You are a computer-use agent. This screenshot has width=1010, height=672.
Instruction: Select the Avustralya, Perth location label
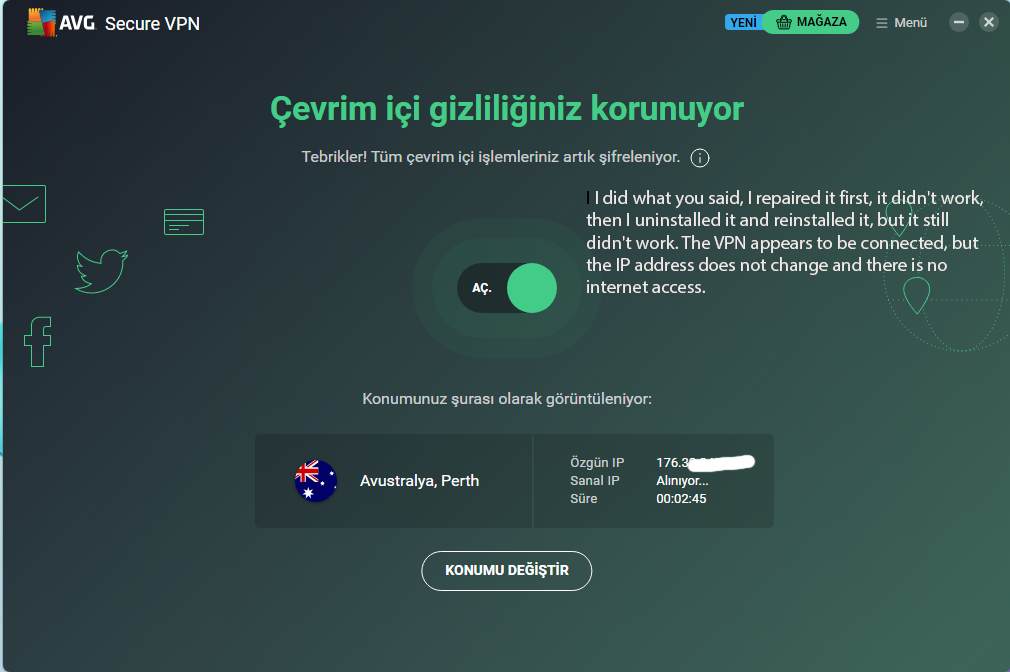(419, 481)
